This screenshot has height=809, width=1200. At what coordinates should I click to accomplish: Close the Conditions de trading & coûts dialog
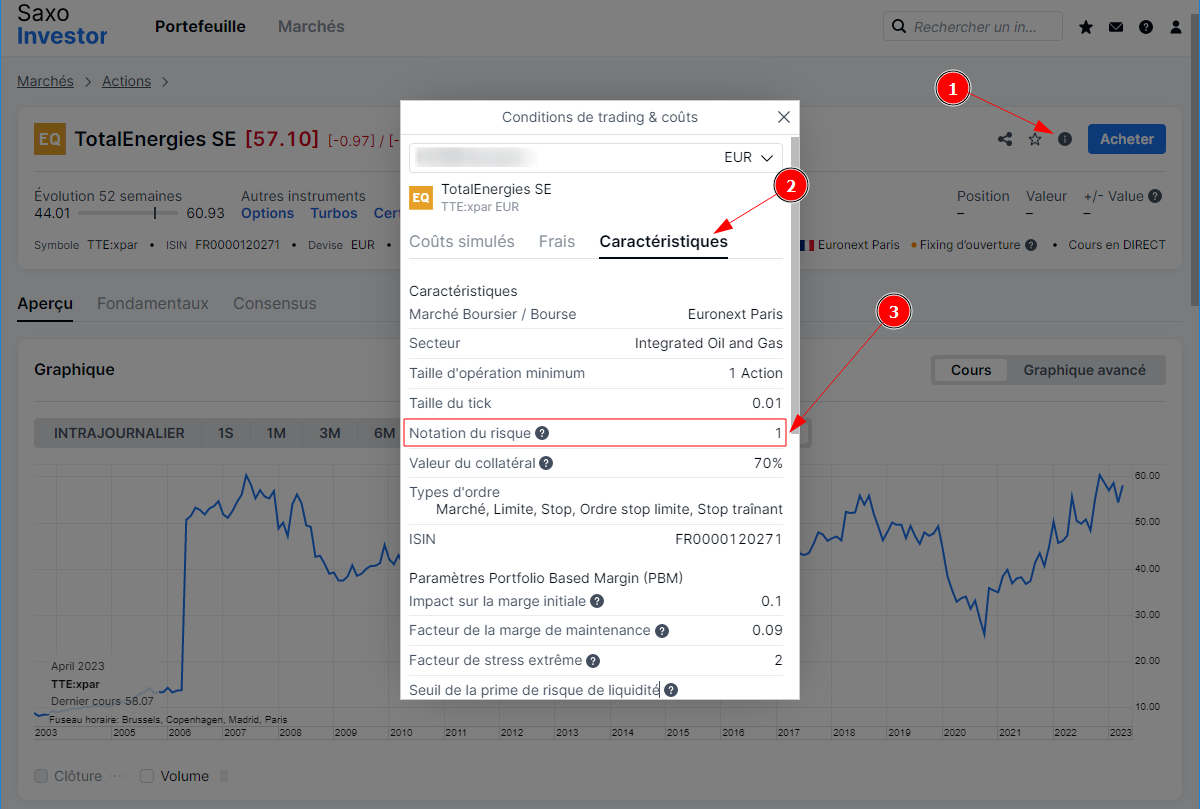[x=784, y=117]
